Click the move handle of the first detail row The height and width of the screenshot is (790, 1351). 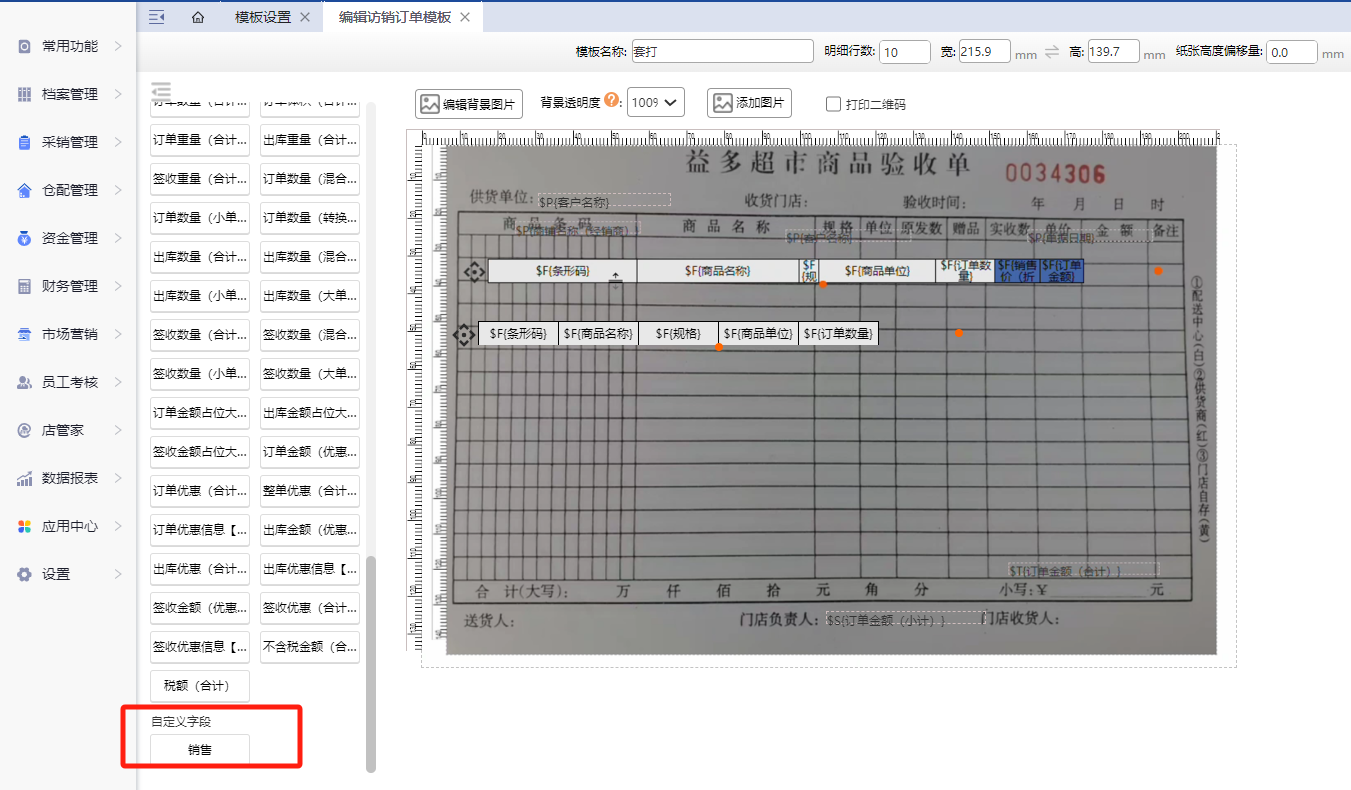[x=475, y=271]
